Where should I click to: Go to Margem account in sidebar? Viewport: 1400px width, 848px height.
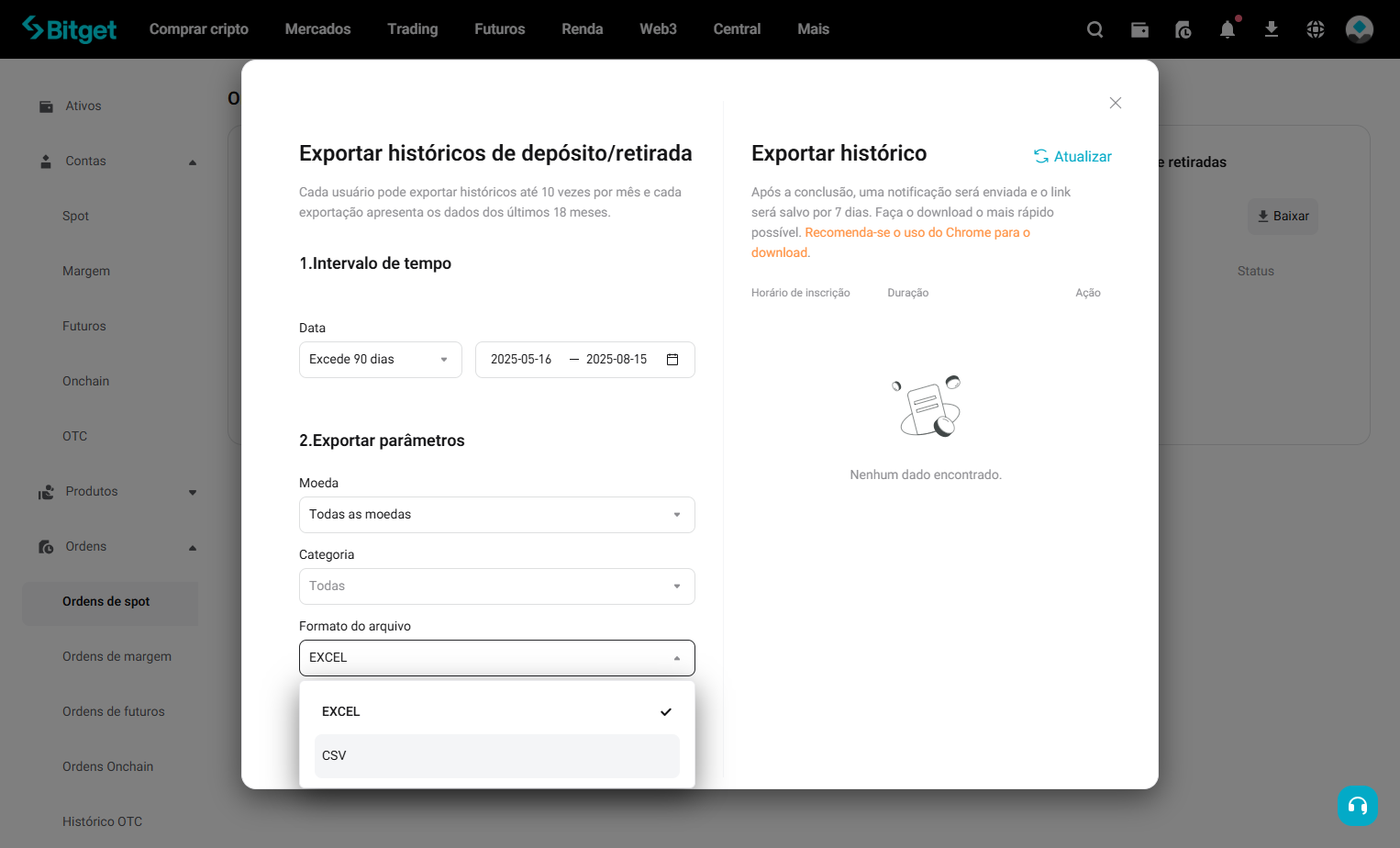tap(86, 272)
